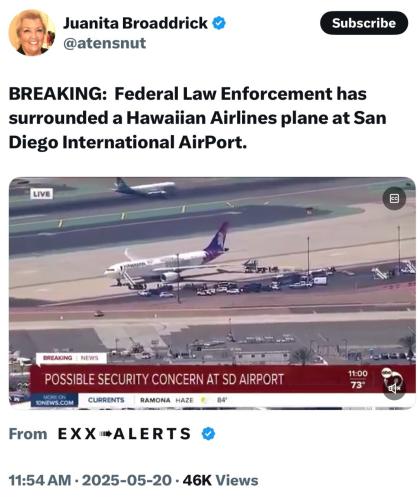Viewport: 420px width, 500px height.
Task: Subscribe to Juanita Broaddrick
Action: click(x=364, y=23)
